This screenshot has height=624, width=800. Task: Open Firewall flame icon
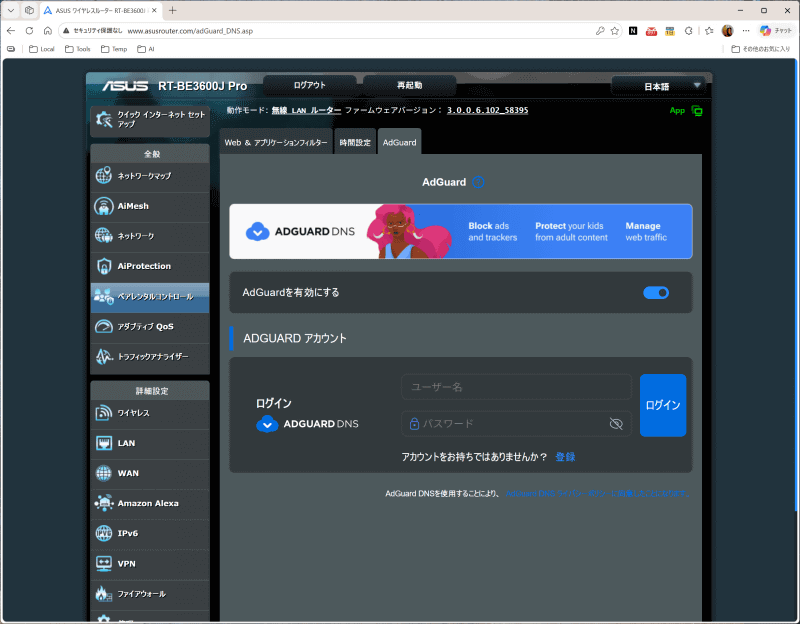[104, 593]
